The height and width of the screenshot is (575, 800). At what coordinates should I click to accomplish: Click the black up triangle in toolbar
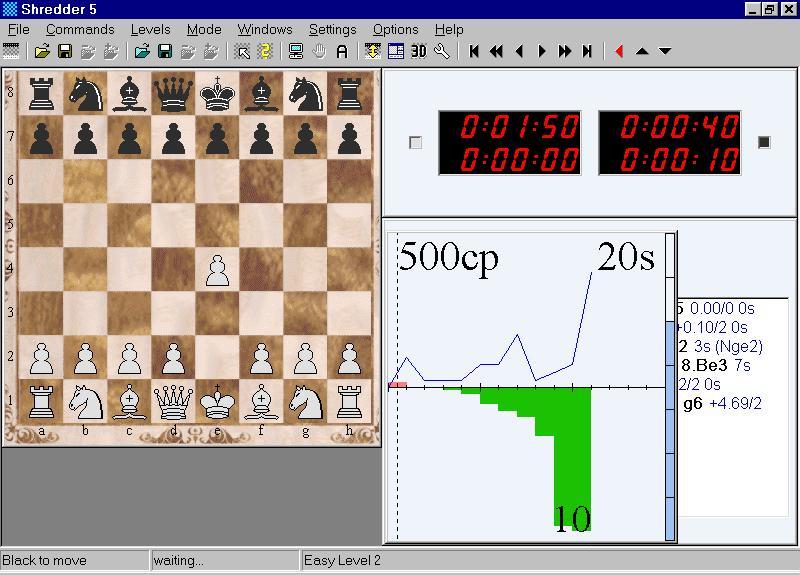coord(642,51)
